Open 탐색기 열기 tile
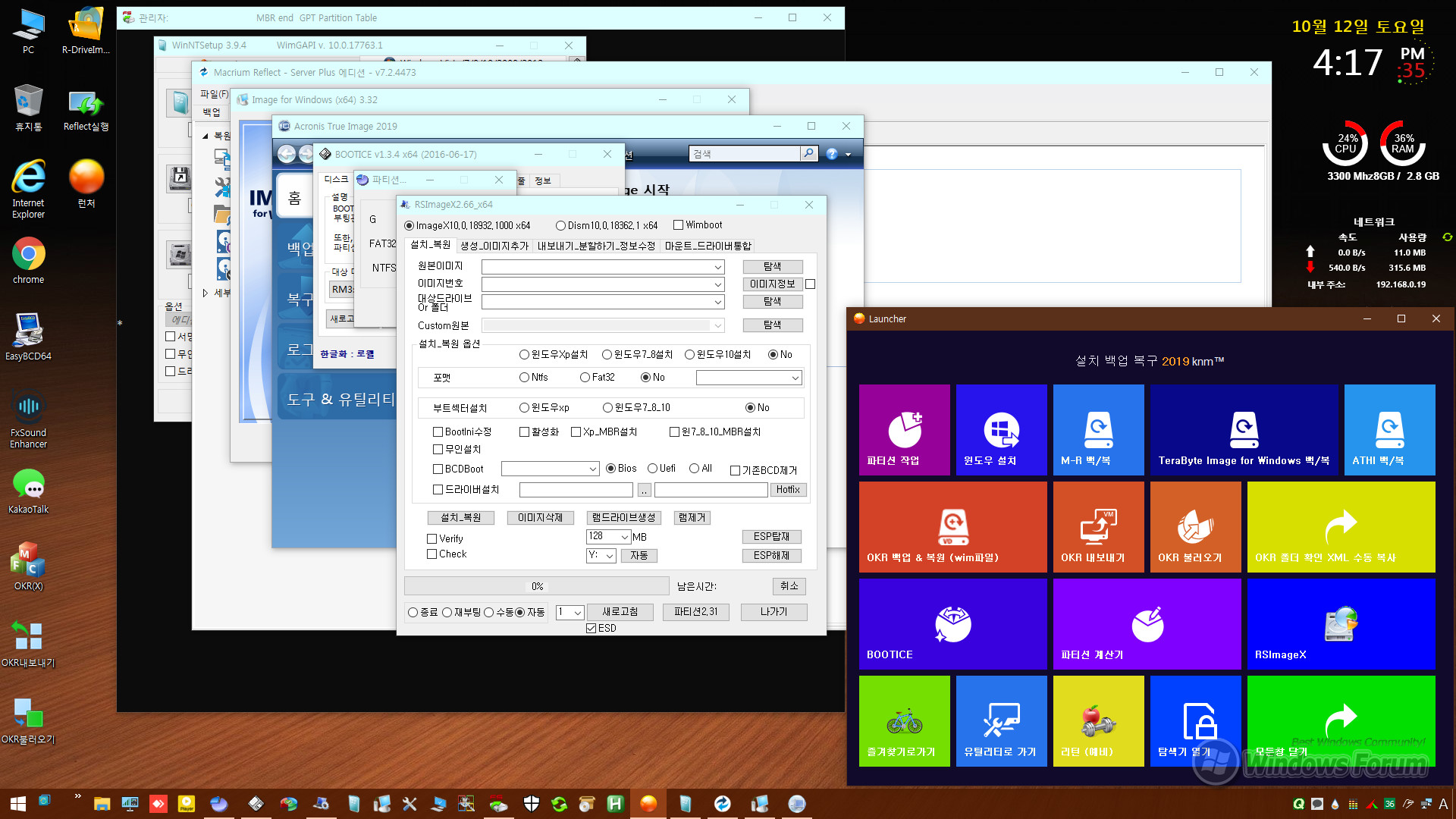The height and width of the screenshot is (819, 1456). [1195, 720]
